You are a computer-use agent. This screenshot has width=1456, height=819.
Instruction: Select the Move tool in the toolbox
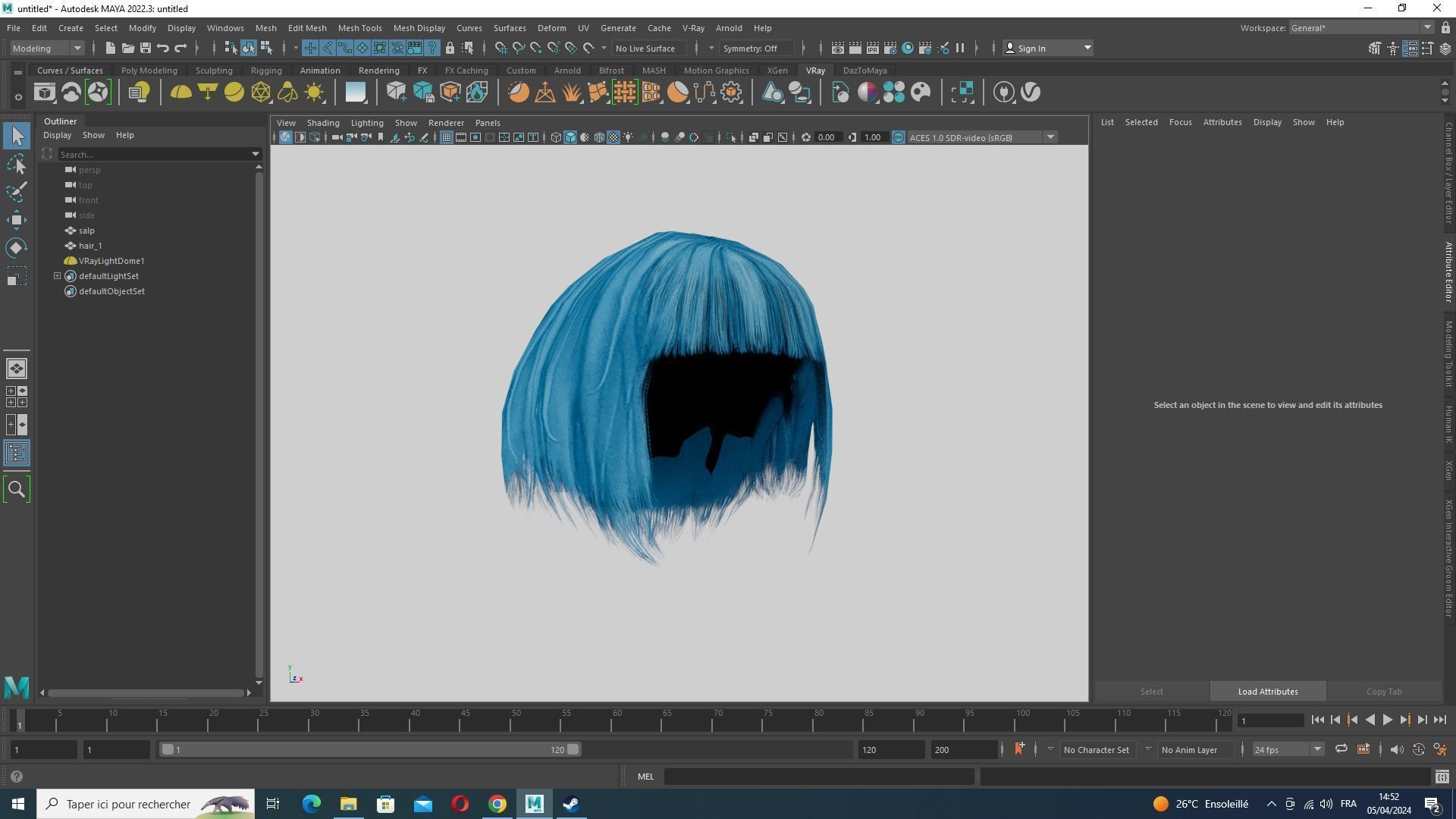point(17,220)
